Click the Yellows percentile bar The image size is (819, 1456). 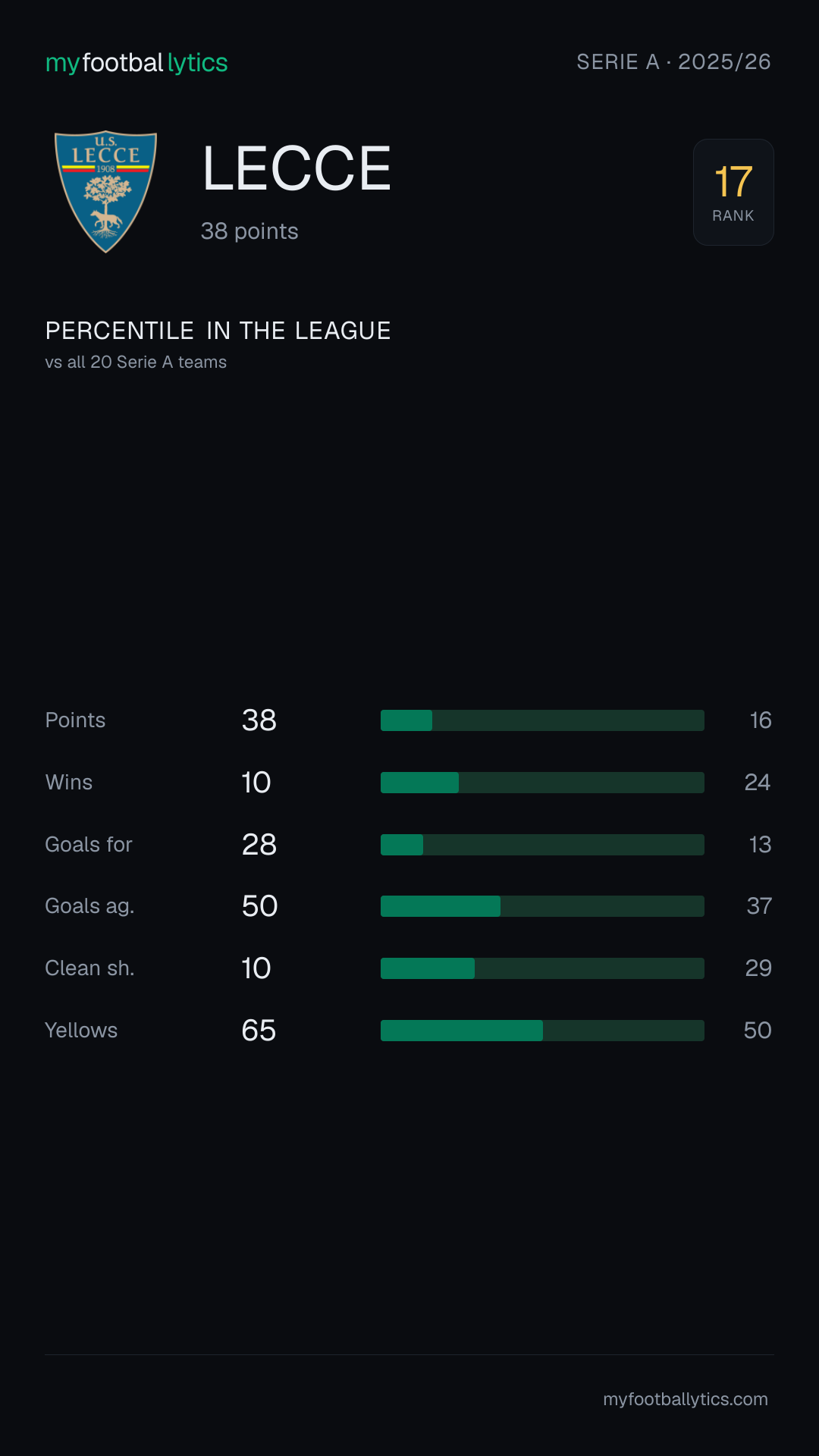pos(542,1031)
